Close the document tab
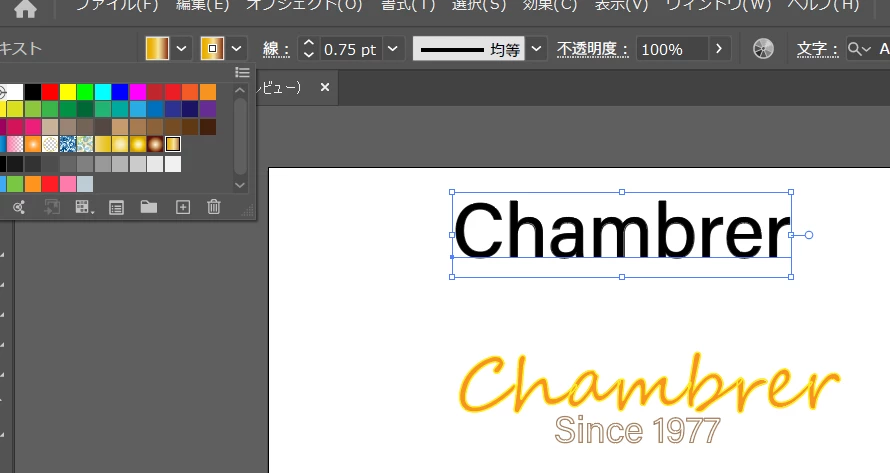This screenshot has height=473, width=890. tap(325, 87)
